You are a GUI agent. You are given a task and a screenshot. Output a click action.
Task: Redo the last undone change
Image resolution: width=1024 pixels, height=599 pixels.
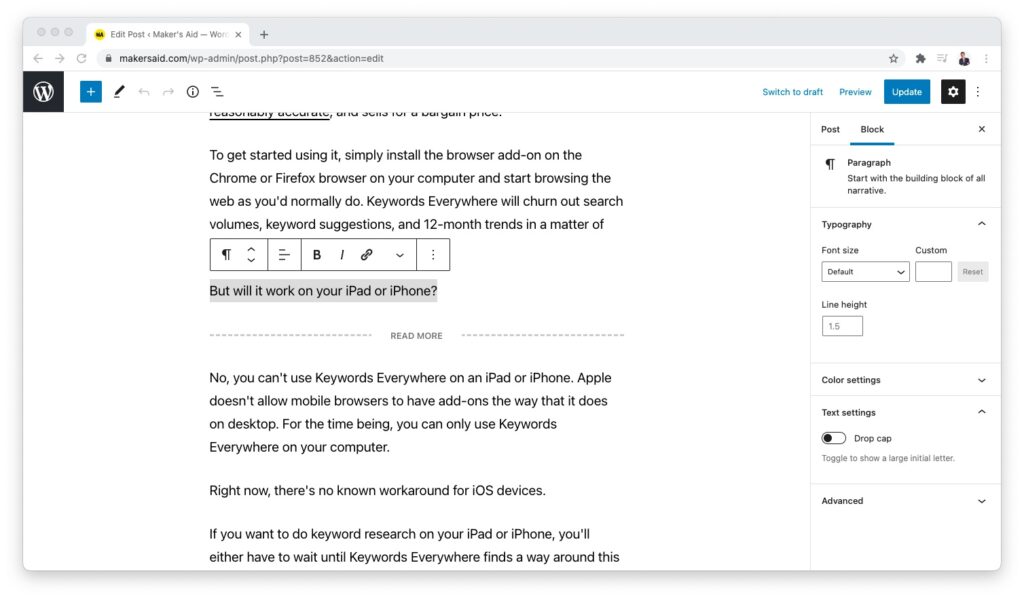point(168,92)
